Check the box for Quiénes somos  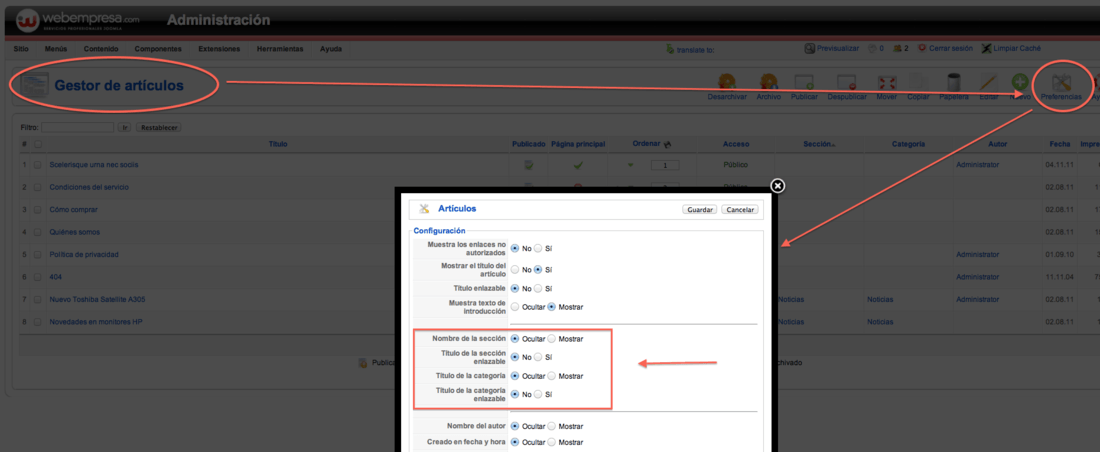coord(38,232)
